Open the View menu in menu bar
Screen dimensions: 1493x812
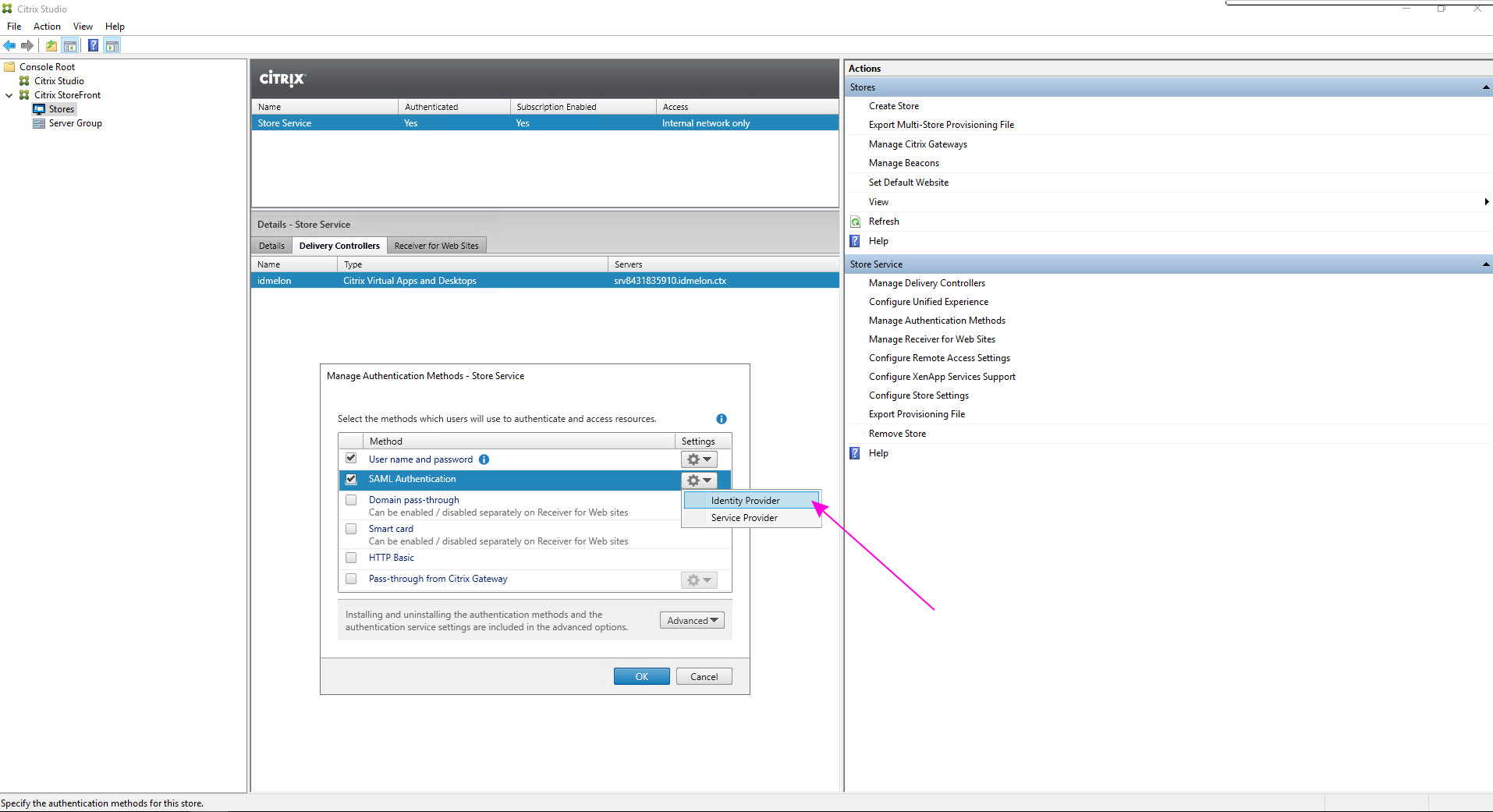coord(83,27)
